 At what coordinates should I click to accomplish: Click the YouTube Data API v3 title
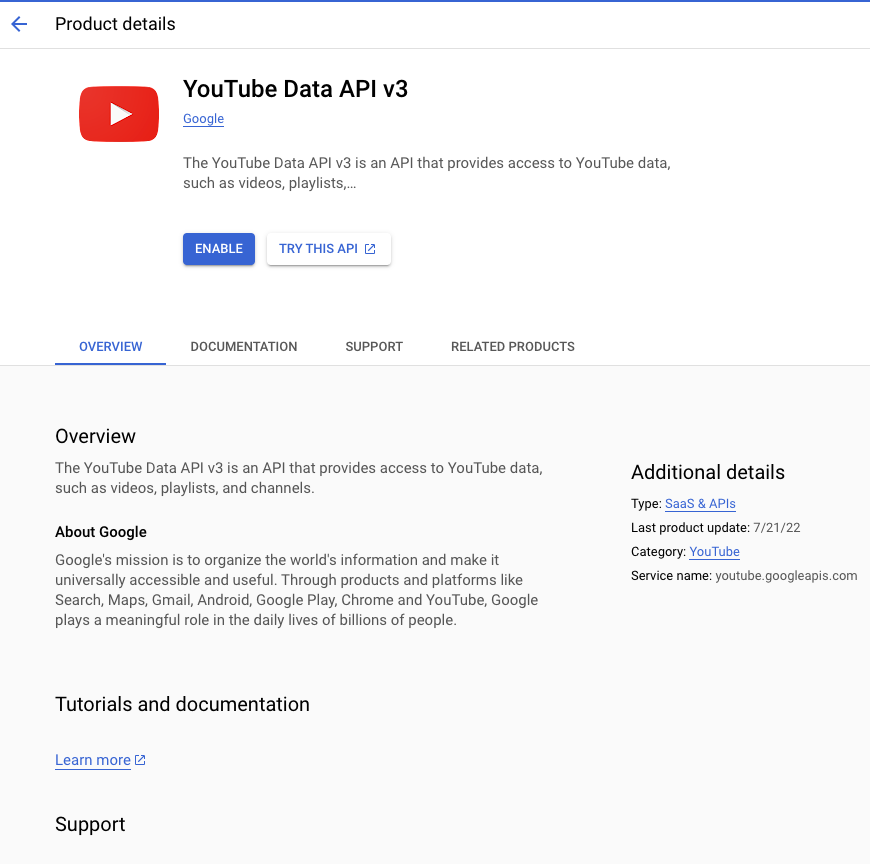[295, 89]
